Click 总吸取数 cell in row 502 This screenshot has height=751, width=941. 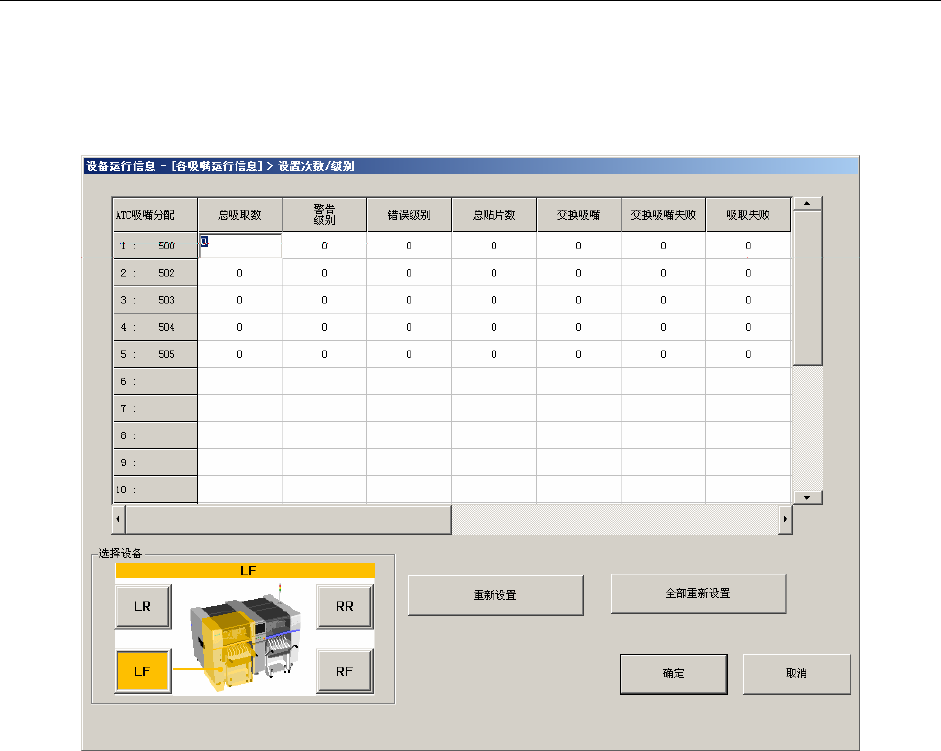point(240,273)
